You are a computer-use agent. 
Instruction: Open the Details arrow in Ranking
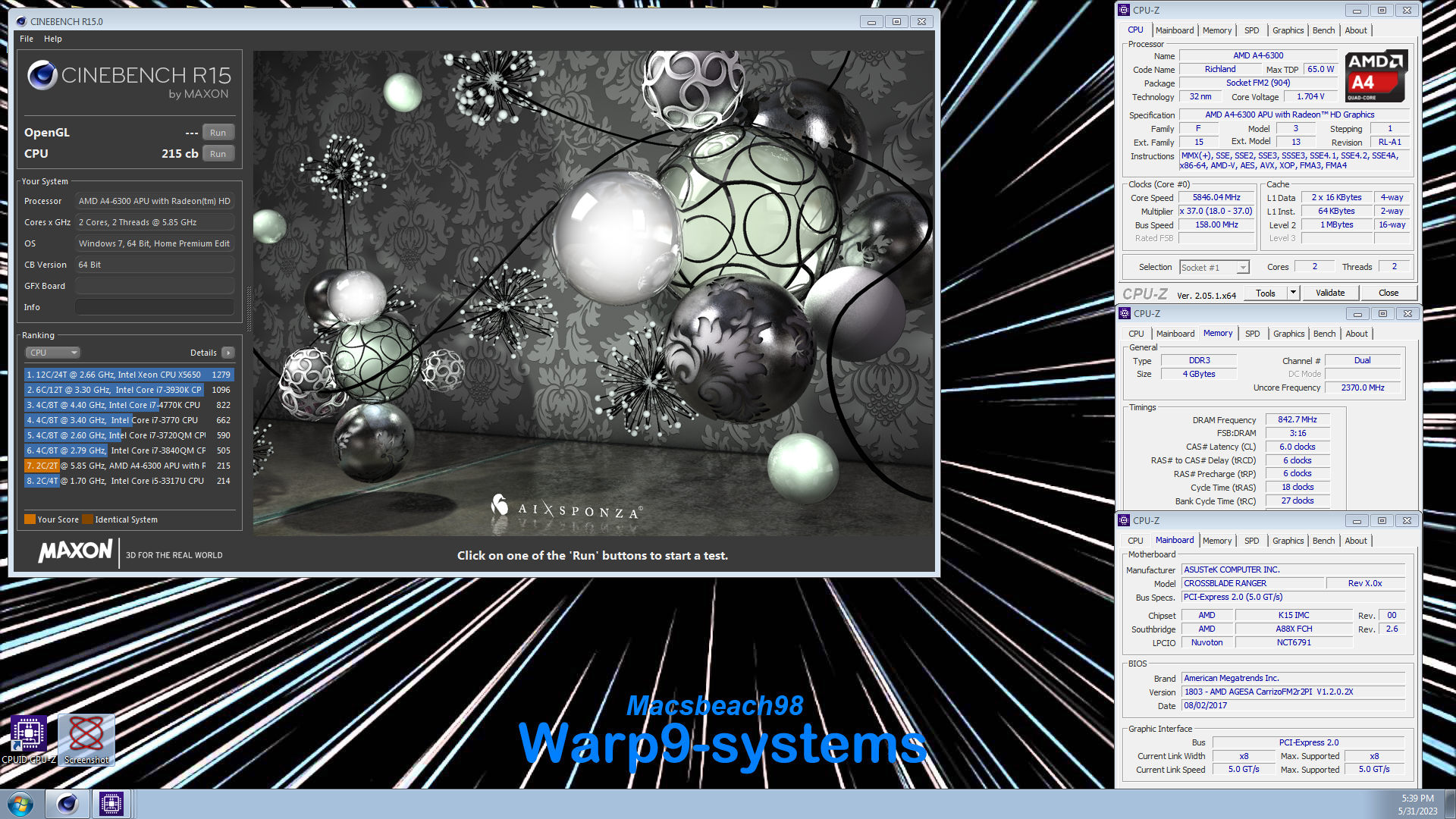[228, 353]
